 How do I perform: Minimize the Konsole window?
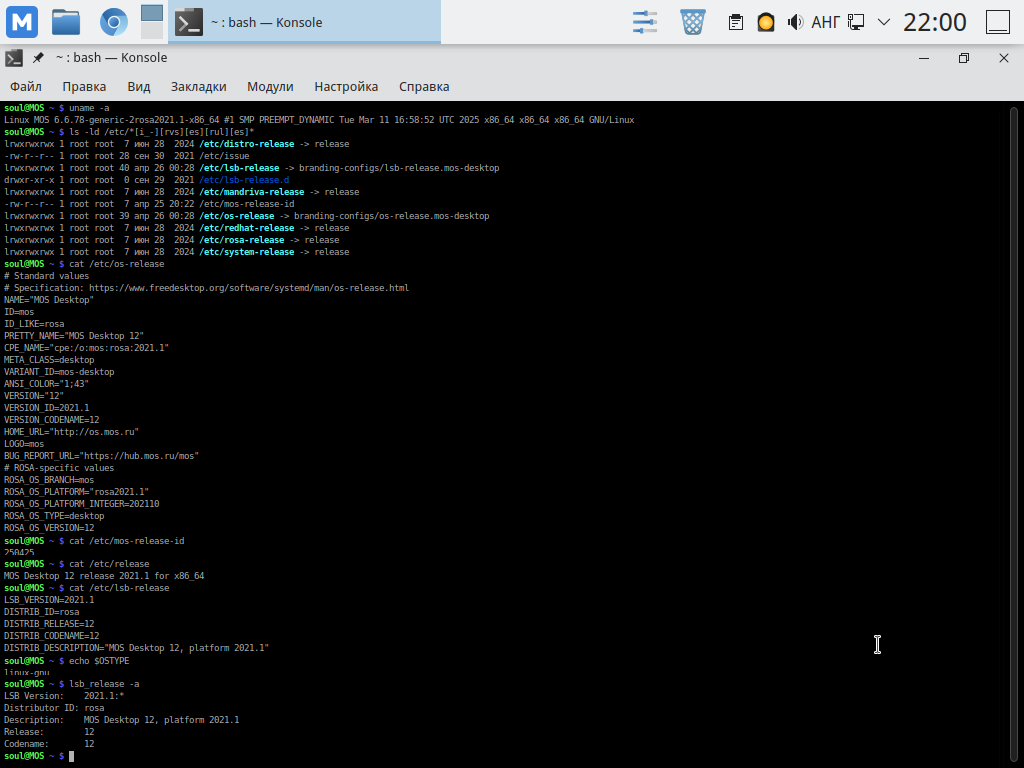[x=923, y=58]
